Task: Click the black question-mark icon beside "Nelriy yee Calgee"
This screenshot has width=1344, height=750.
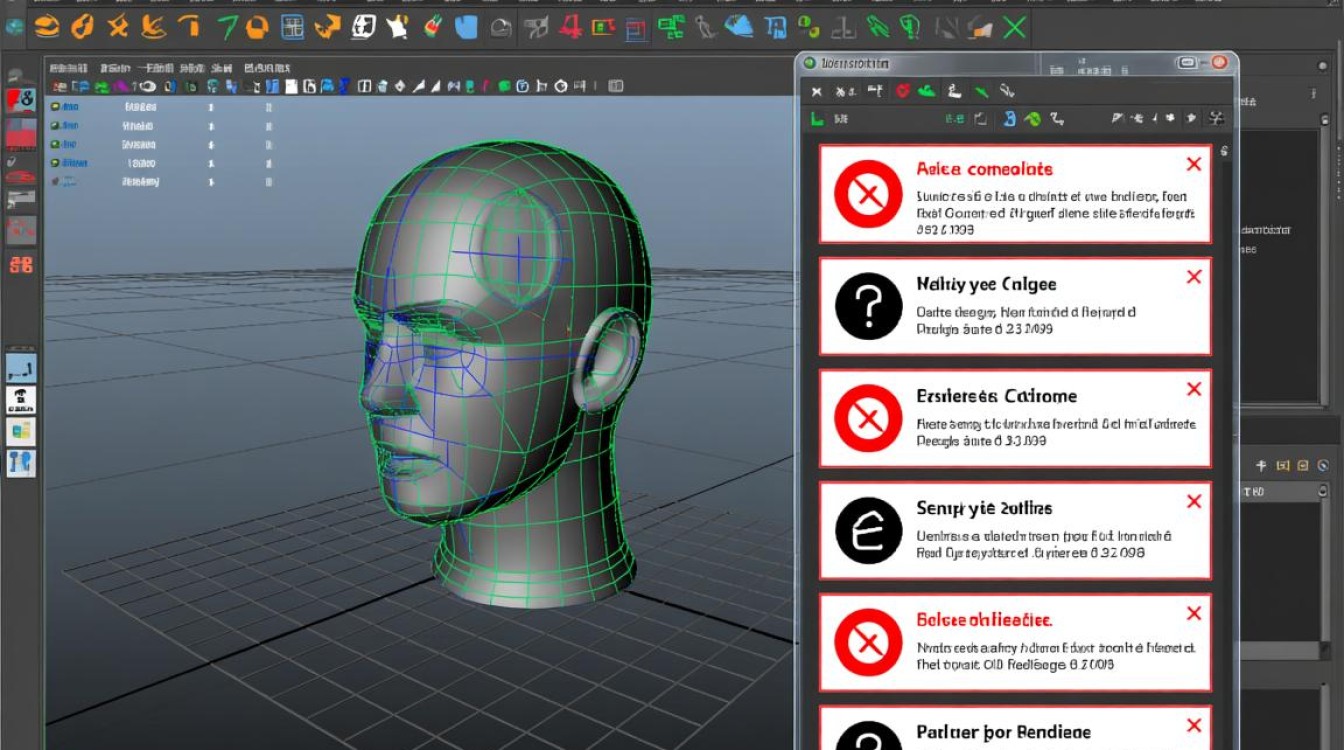Action: [868, 306]
